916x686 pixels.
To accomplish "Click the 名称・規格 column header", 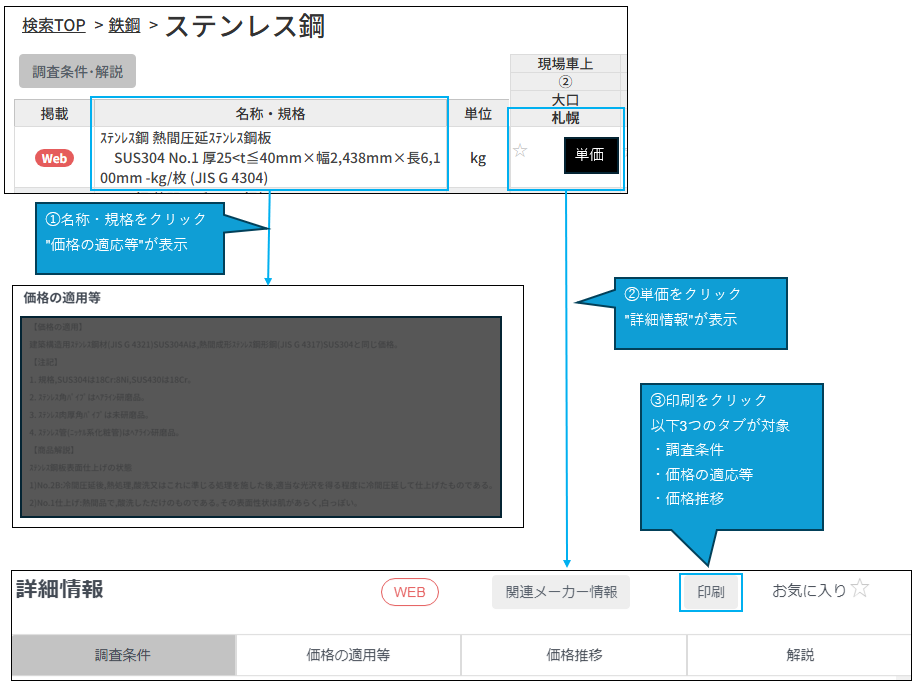I will [x=270, y=113].
